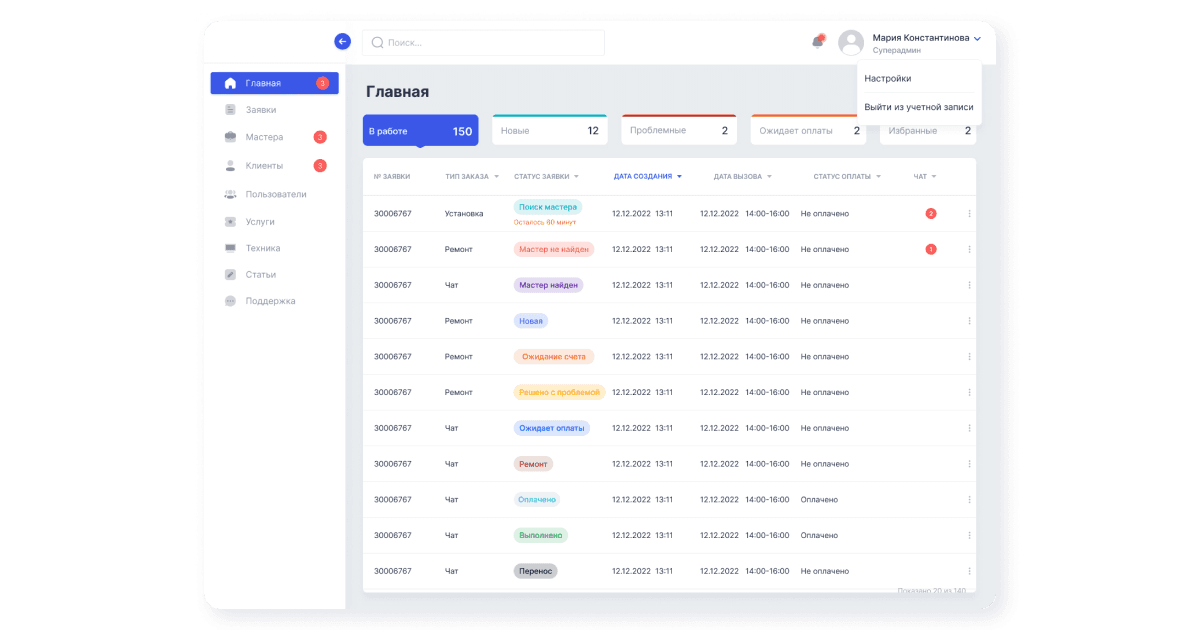Open Заявки via its sidebar icon

coord(231,110)
